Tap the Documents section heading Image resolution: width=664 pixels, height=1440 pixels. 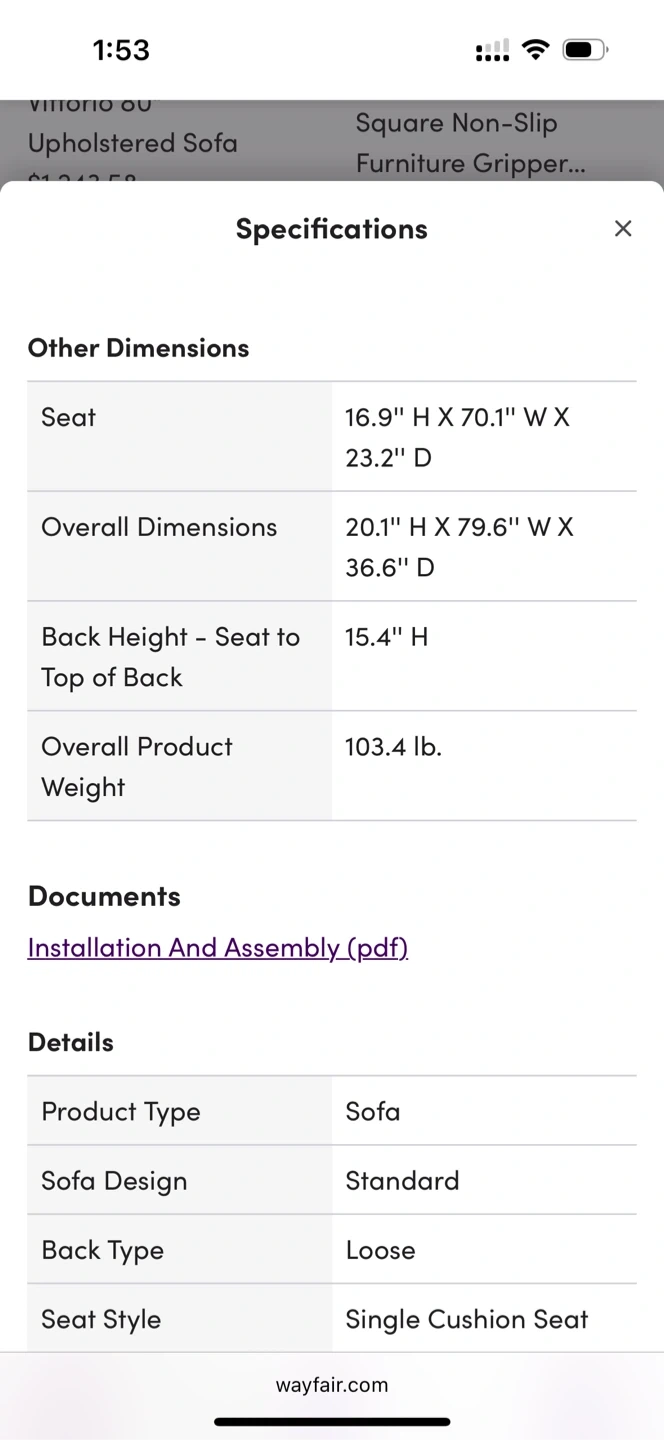(x=104, y=896)
